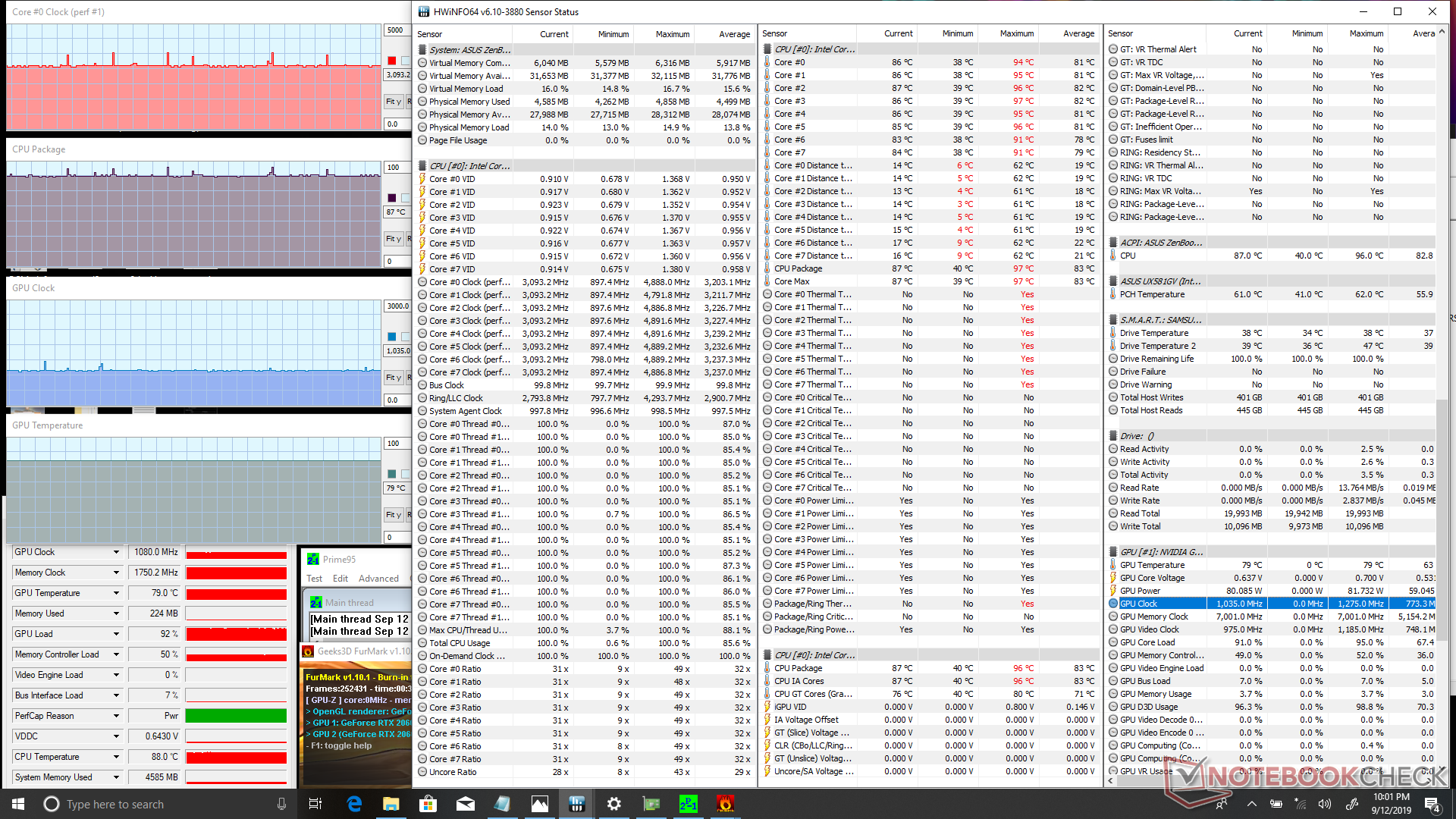Expand the PerfCap Reason dropdown arrow

tap(116, 716)
